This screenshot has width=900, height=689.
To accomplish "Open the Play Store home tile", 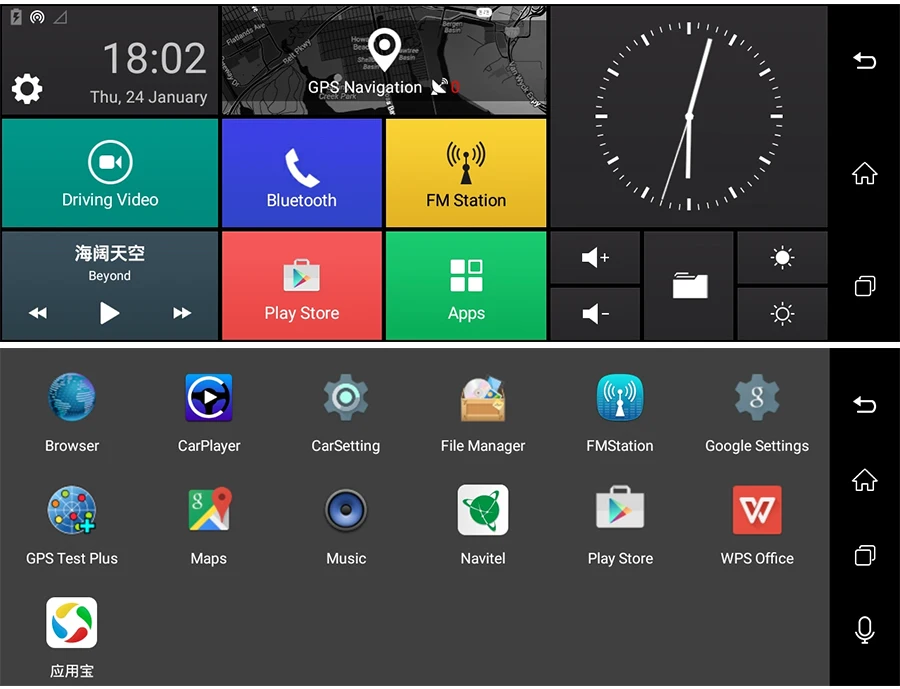I will (x=301, y=285).
